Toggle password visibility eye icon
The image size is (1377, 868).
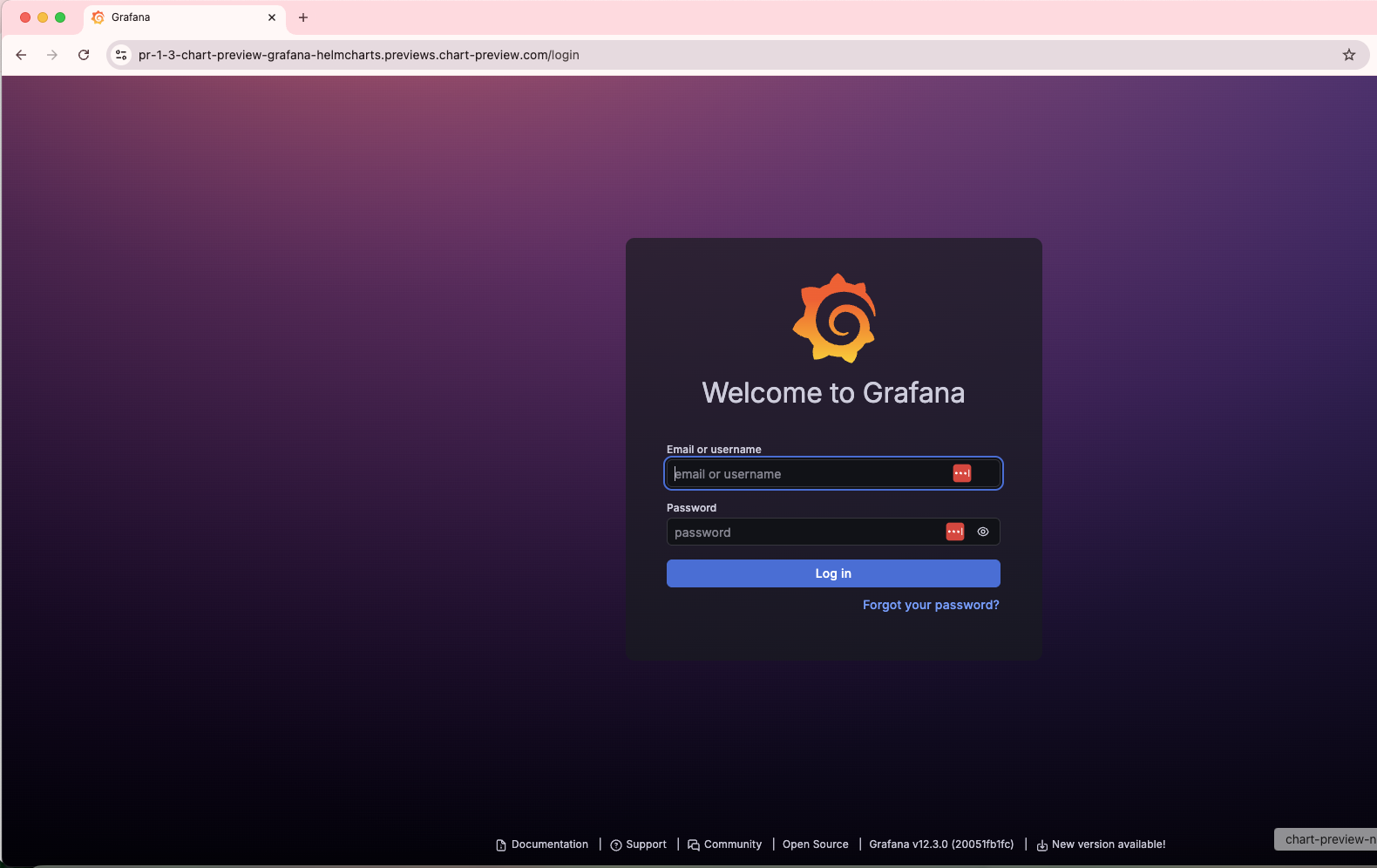point(983,532)
